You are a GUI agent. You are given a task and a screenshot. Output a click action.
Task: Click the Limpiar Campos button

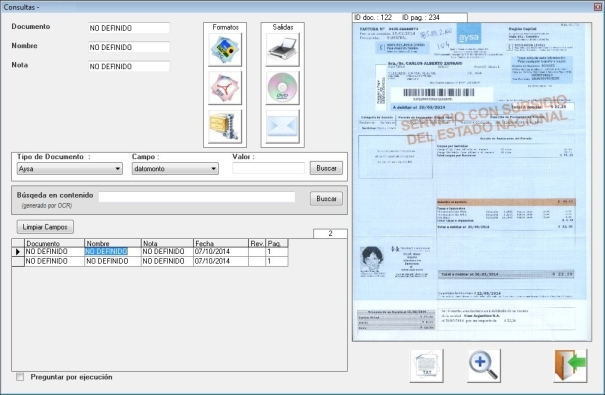(45, 227)
